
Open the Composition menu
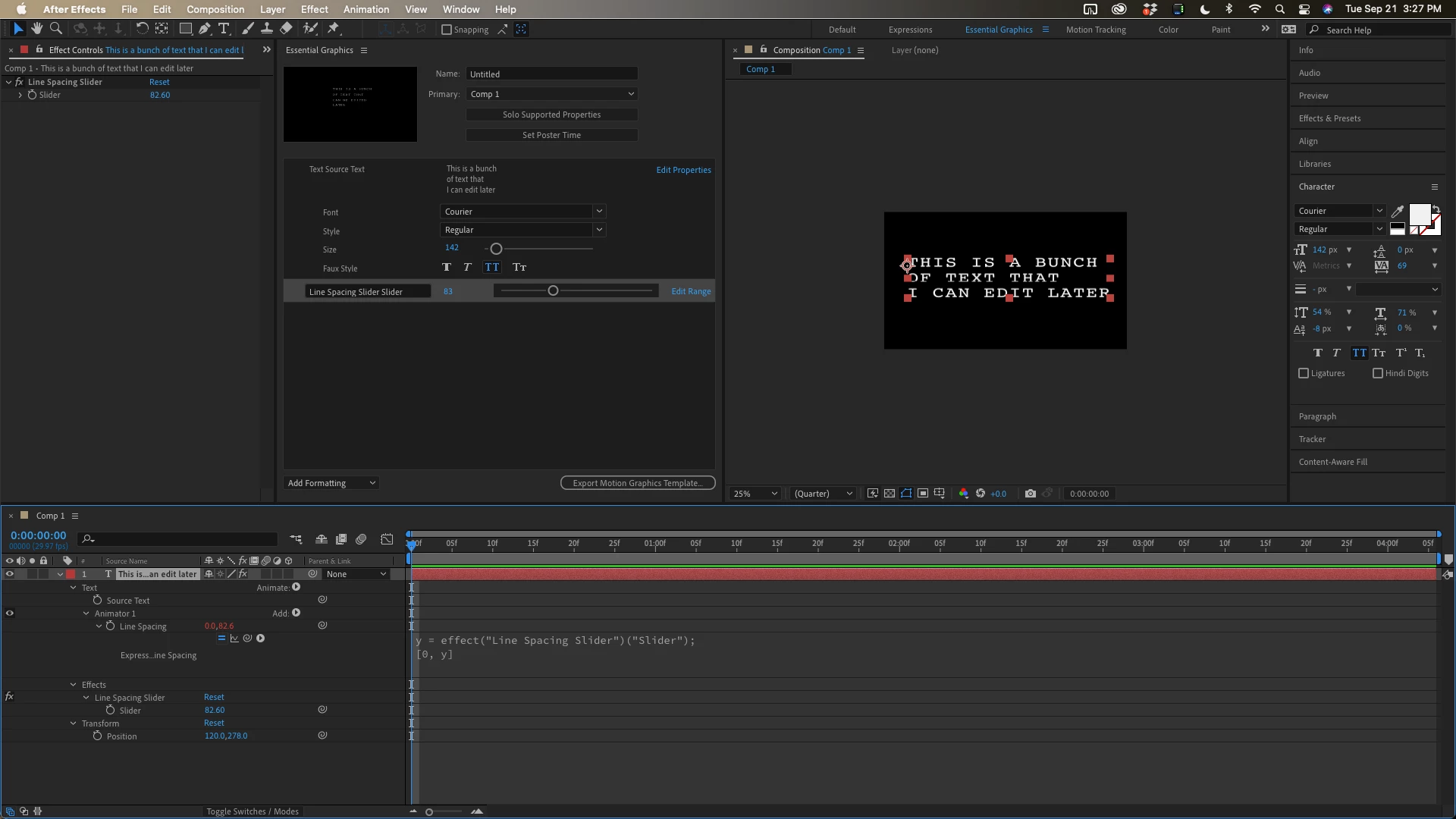click(215, 9)
